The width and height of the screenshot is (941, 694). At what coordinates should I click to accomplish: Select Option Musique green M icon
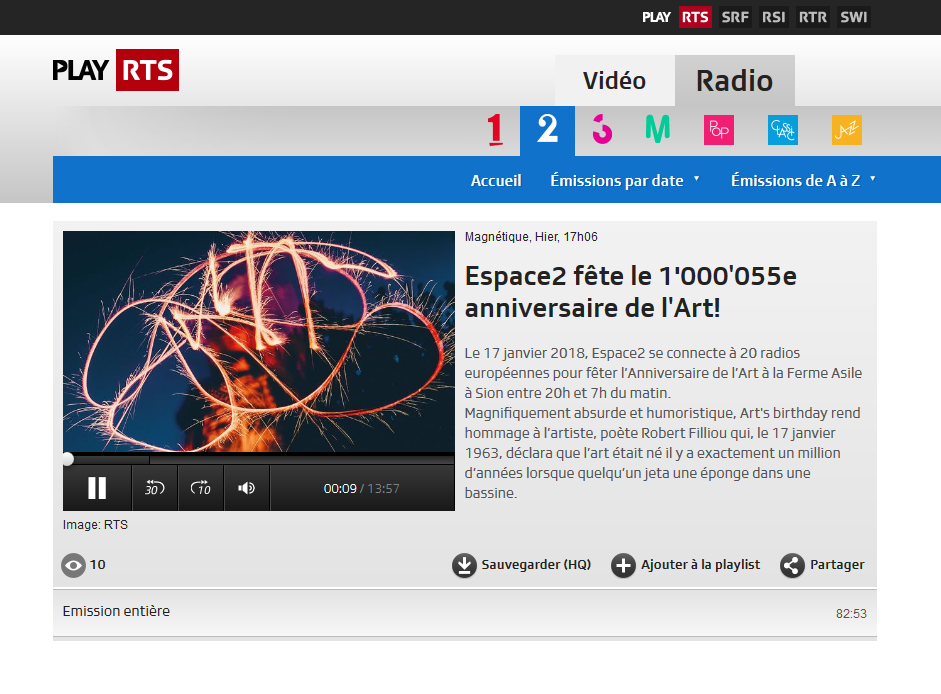coord(657,129)
